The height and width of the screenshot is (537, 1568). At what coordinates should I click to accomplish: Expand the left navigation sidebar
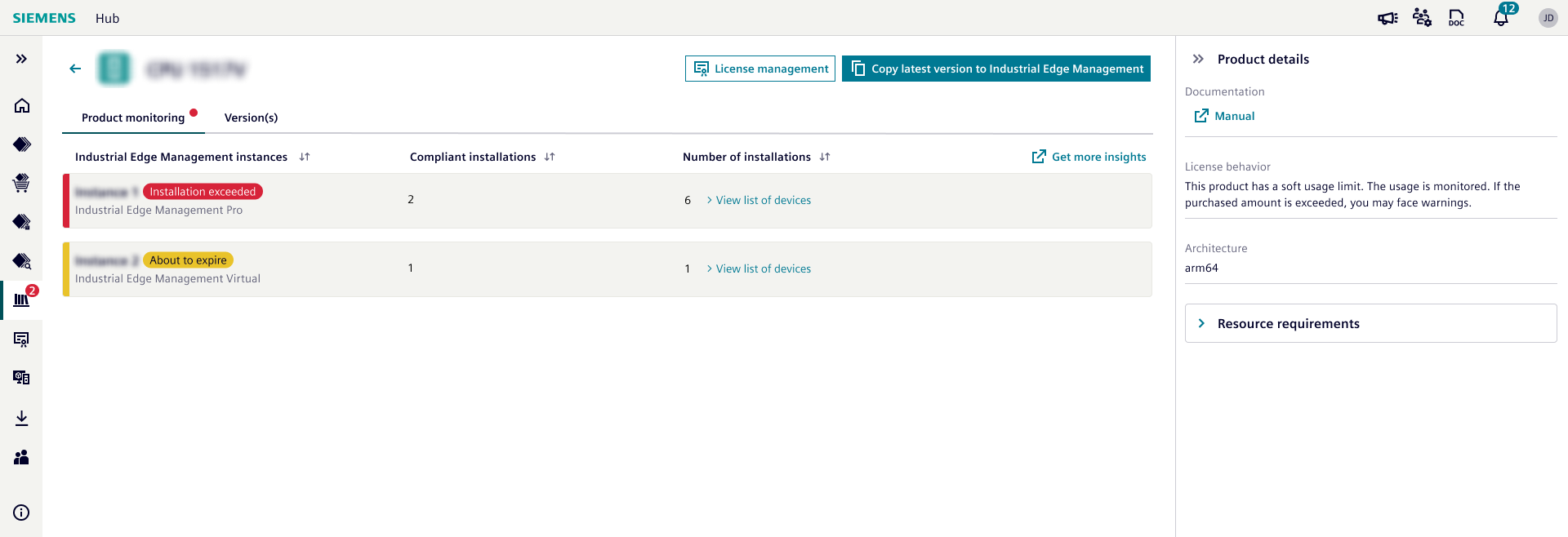point(22,59)
